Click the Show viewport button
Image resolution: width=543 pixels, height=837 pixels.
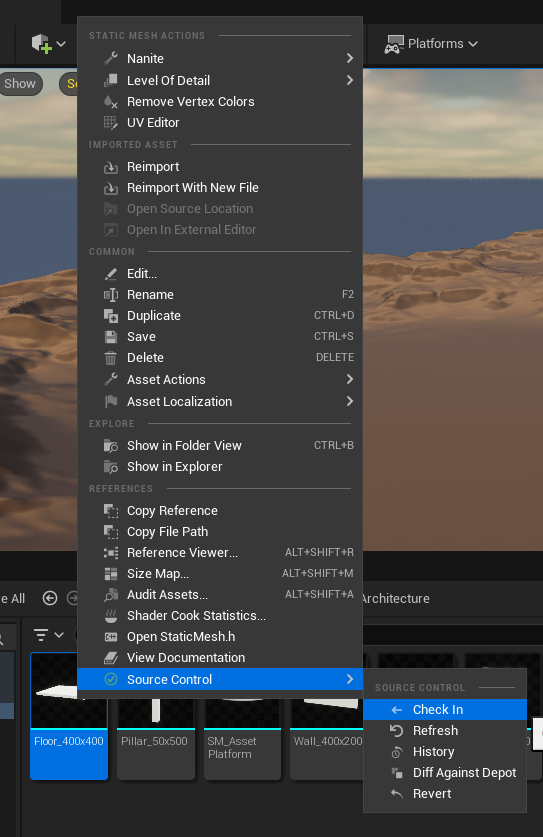pyautogui.click(x=20, y=84)
